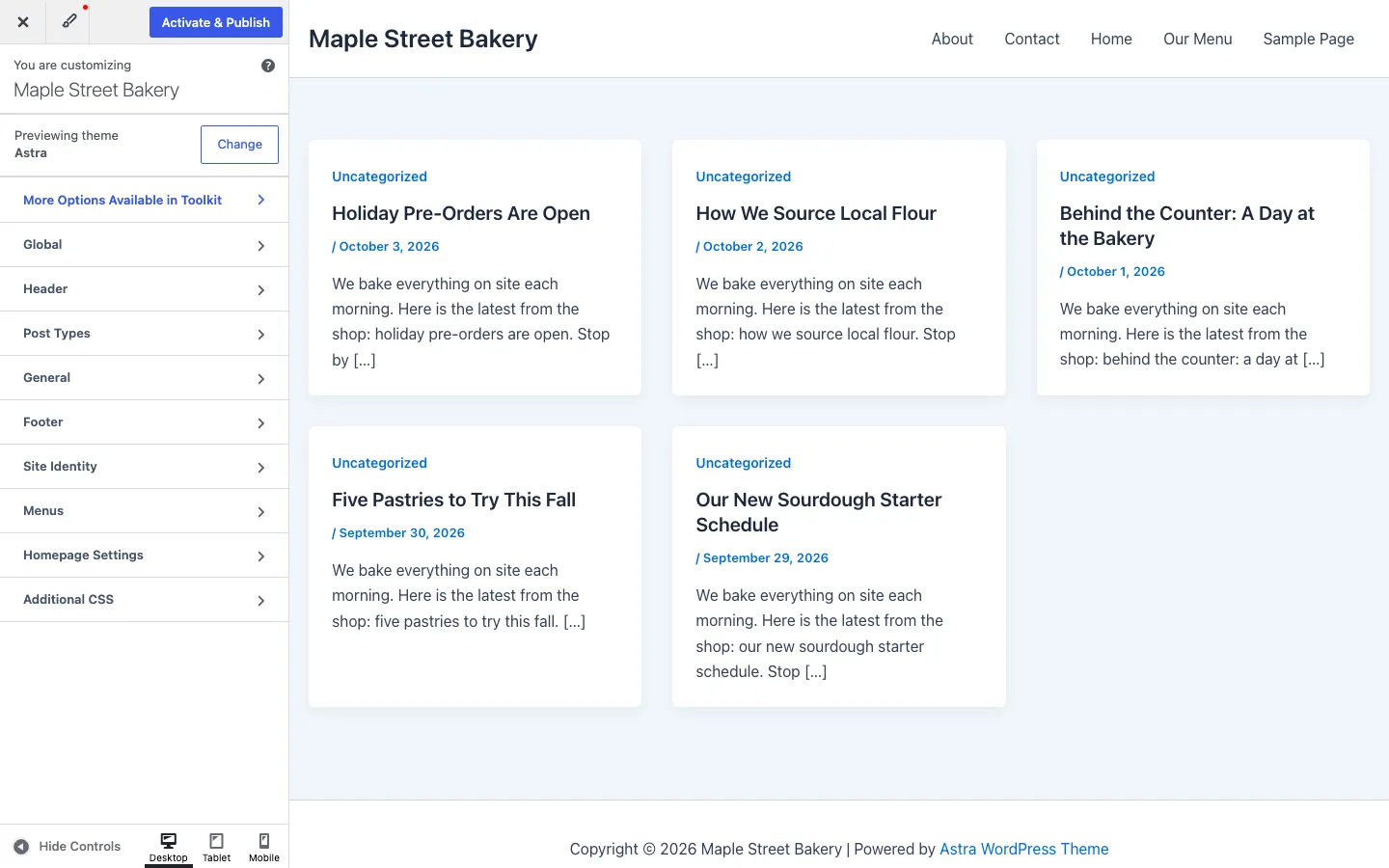1389x868 pixels.
Task: Switch preview to Desktop device icon
Action: click(x=169, y=847)
